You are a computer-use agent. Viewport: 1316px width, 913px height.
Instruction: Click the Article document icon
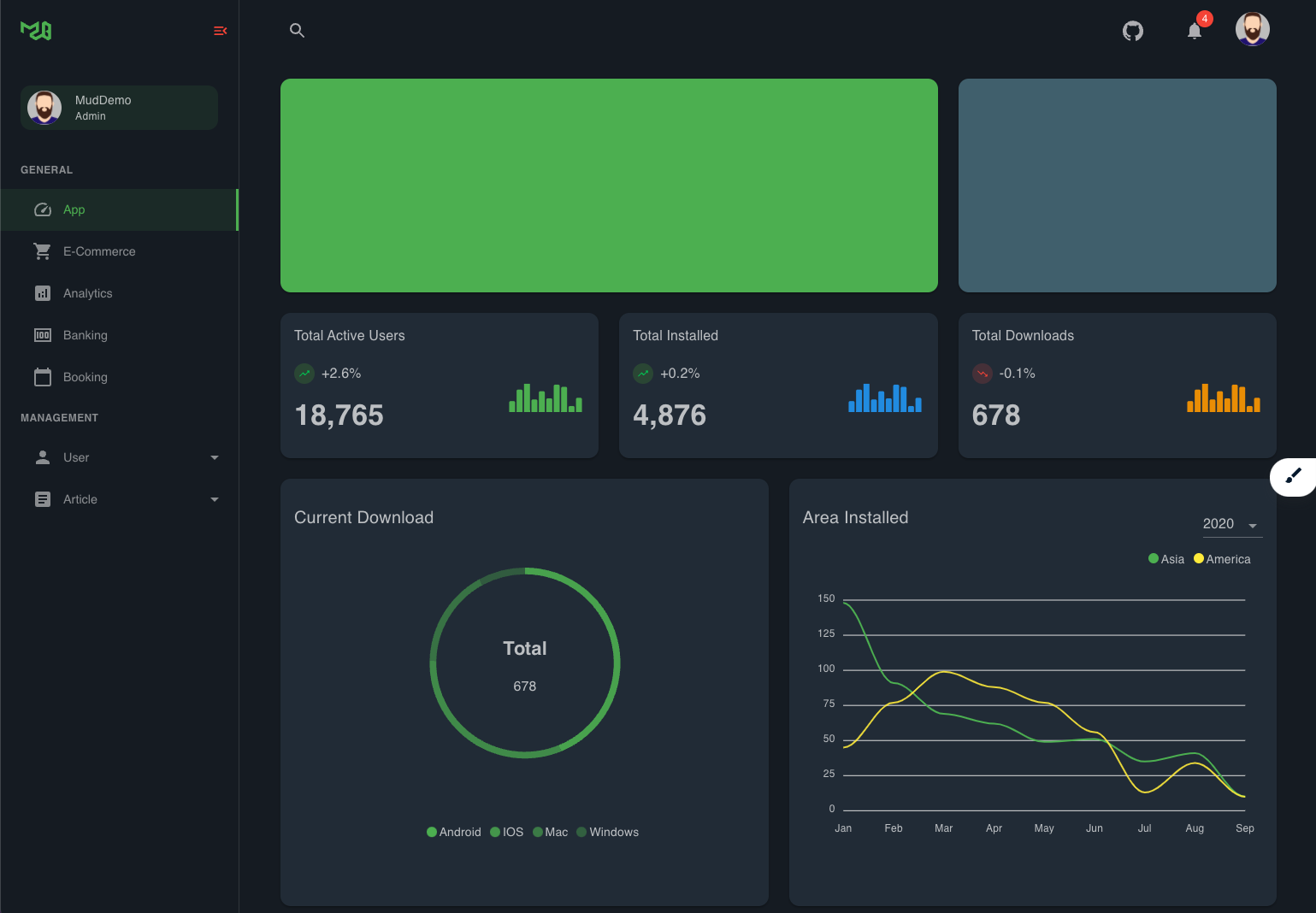(43, 499)
